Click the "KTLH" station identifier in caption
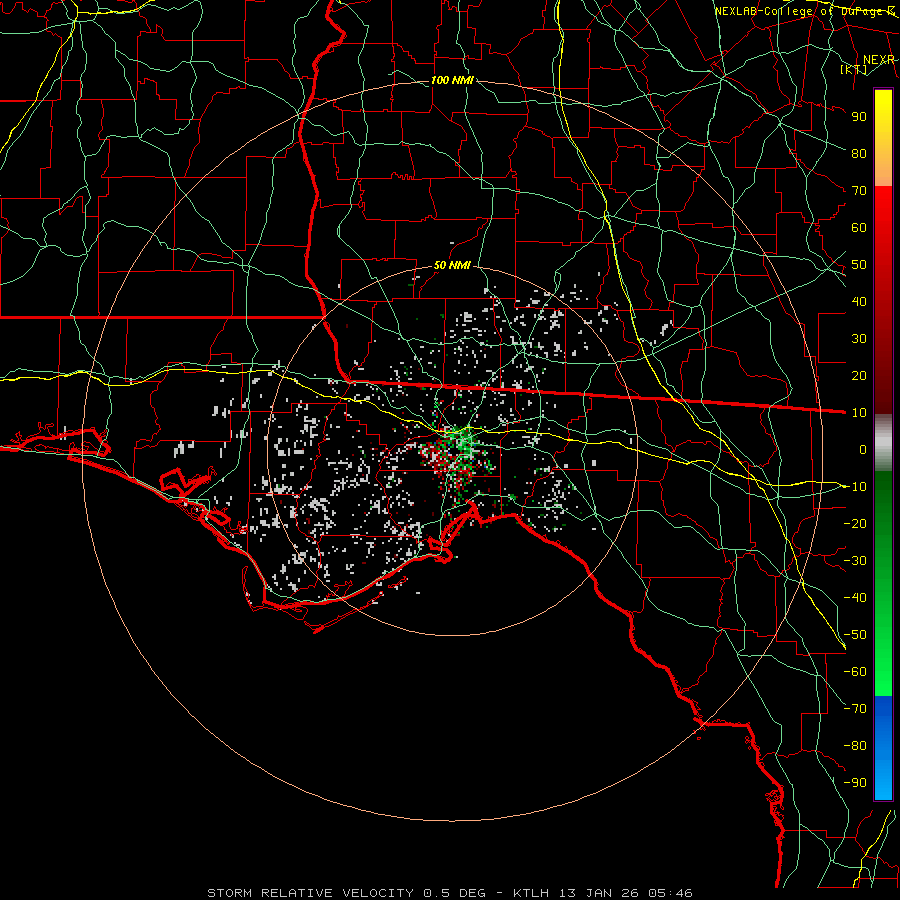This screenshot has height=900, width=900. coord(531,893)
